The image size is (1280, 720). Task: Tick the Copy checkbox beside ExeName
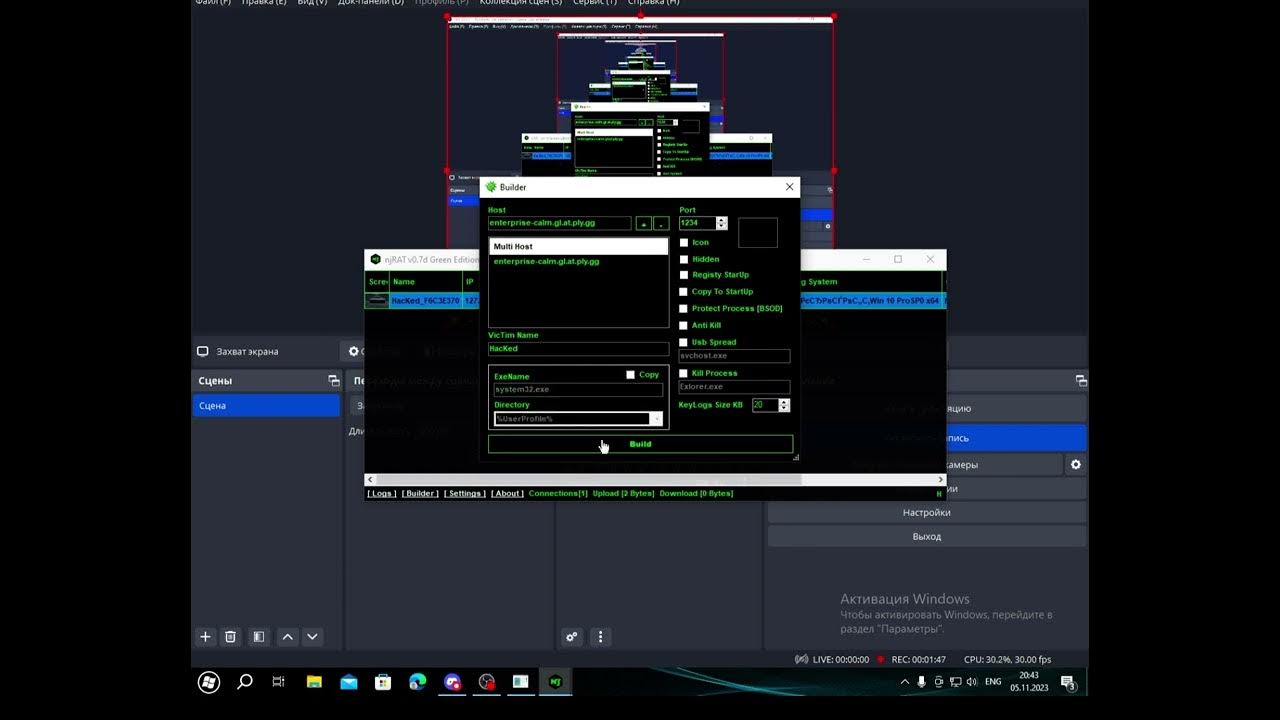click(630, 375)
